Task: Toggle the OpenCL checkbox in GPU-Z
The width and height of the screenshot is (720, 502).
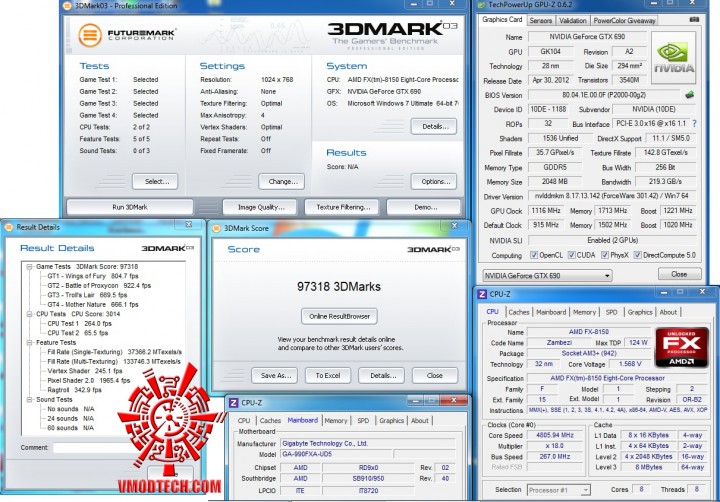Action: (534, 255)
